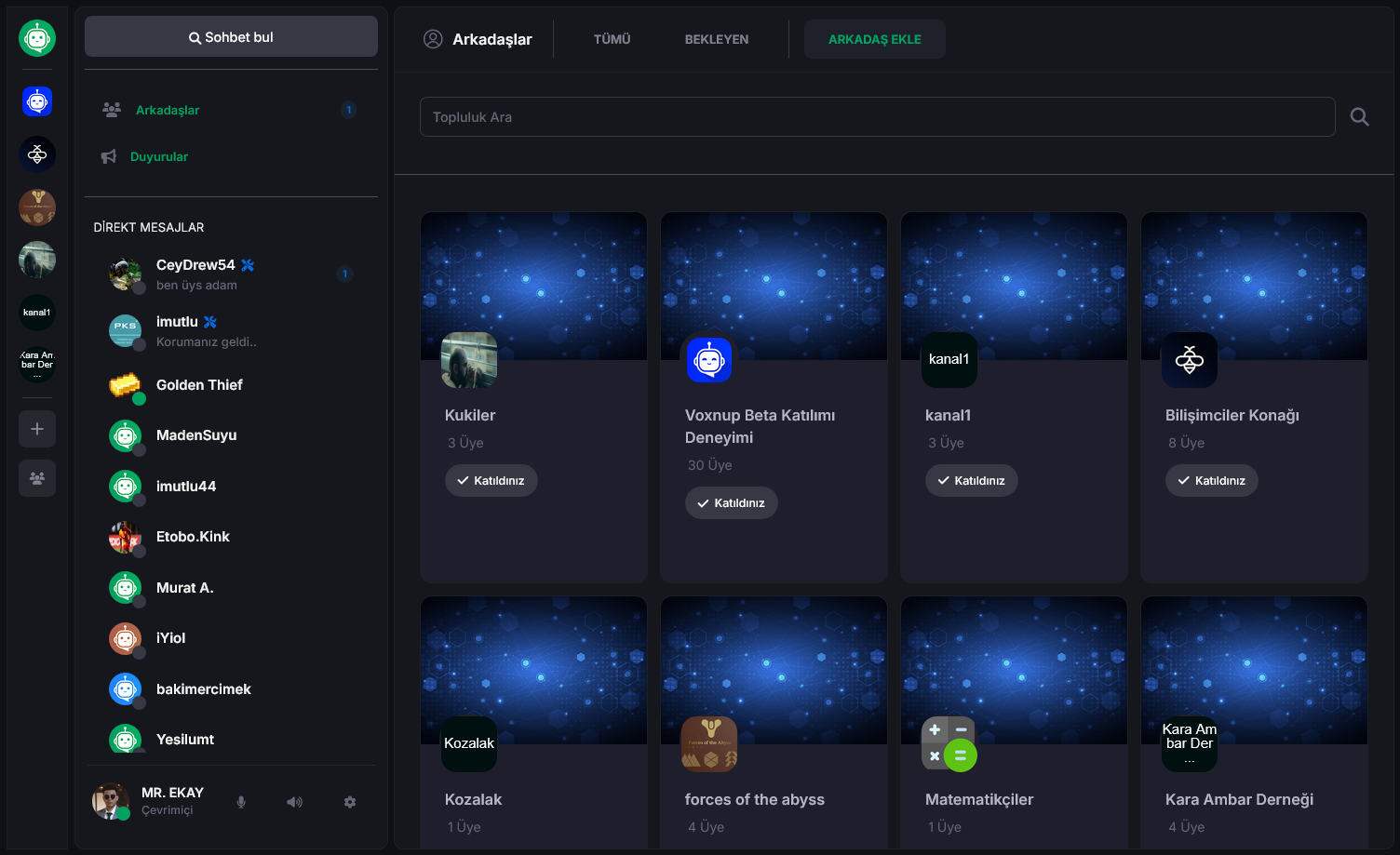
Task: Mute the microphone icon
Action: [x=241, y=802]
